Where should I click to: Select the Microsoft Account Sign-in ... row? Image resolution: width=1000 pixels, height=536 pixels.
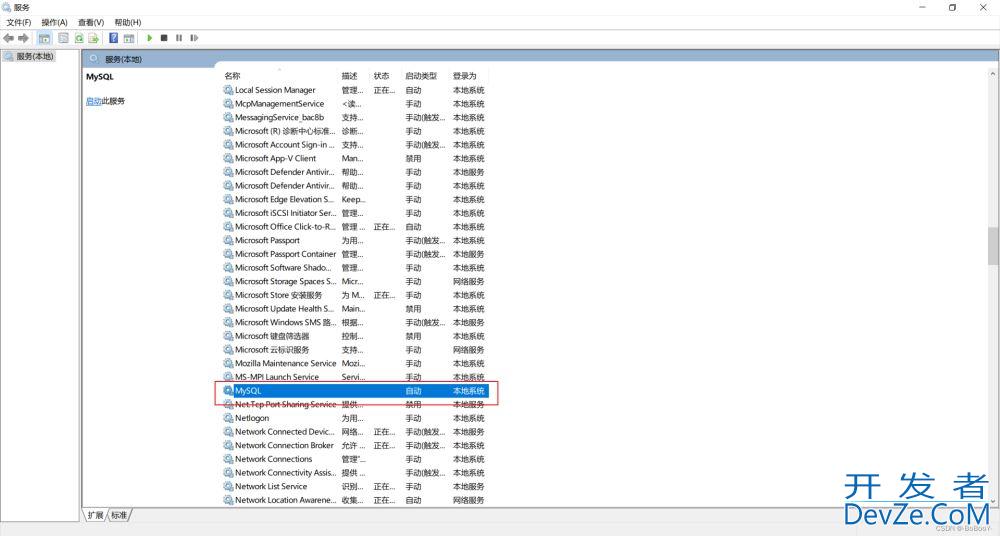(355, 145)
